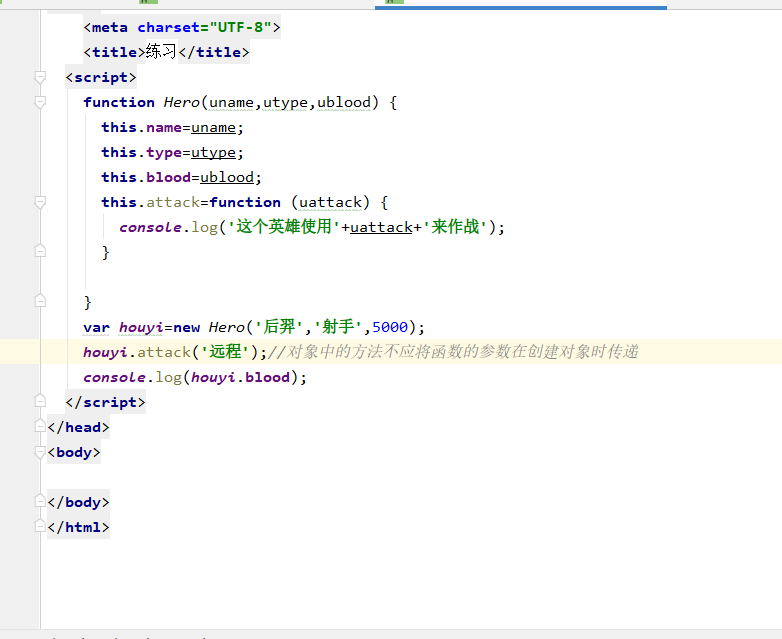Collapse the this.attack function fold marker

40,202
